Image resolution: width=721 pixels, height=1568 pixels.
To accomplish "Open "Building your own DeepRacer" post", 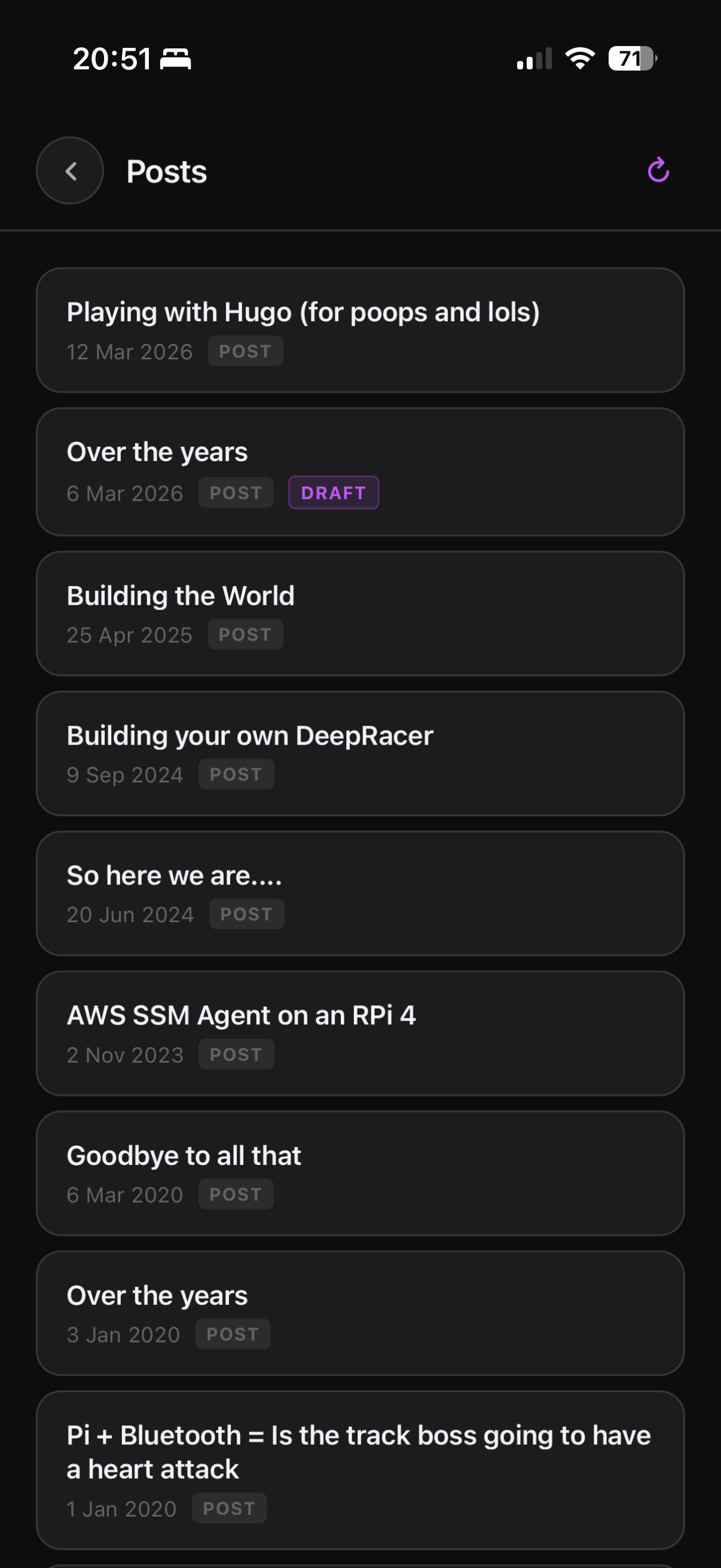I will point(360,753).
